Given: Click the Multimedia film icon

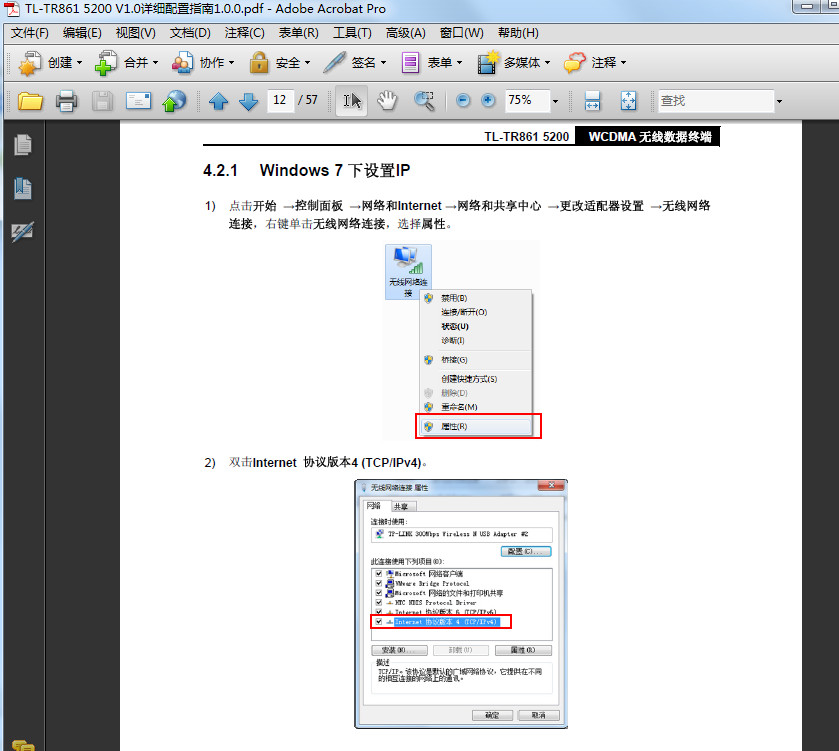Looking at the screenshot, I should 487,63.
